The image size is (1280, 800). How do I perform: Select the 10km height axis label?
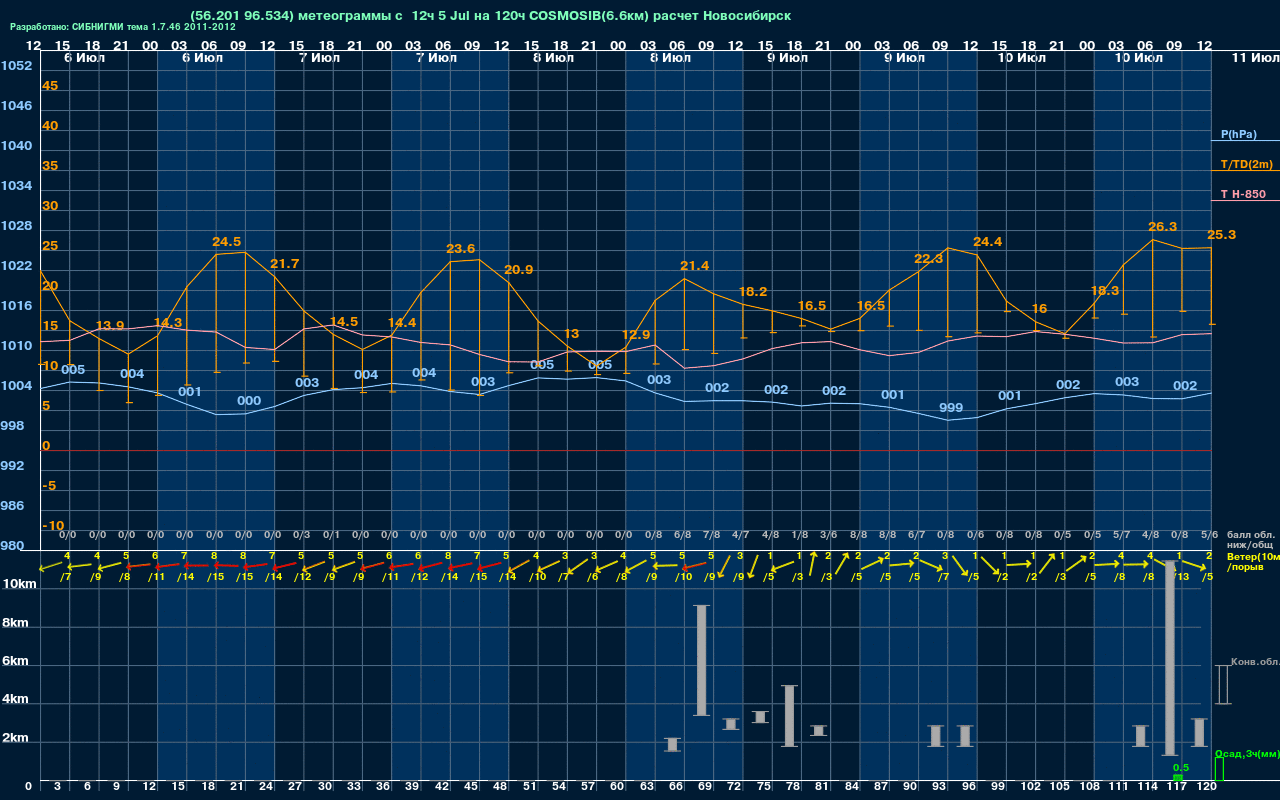[19, 583]
